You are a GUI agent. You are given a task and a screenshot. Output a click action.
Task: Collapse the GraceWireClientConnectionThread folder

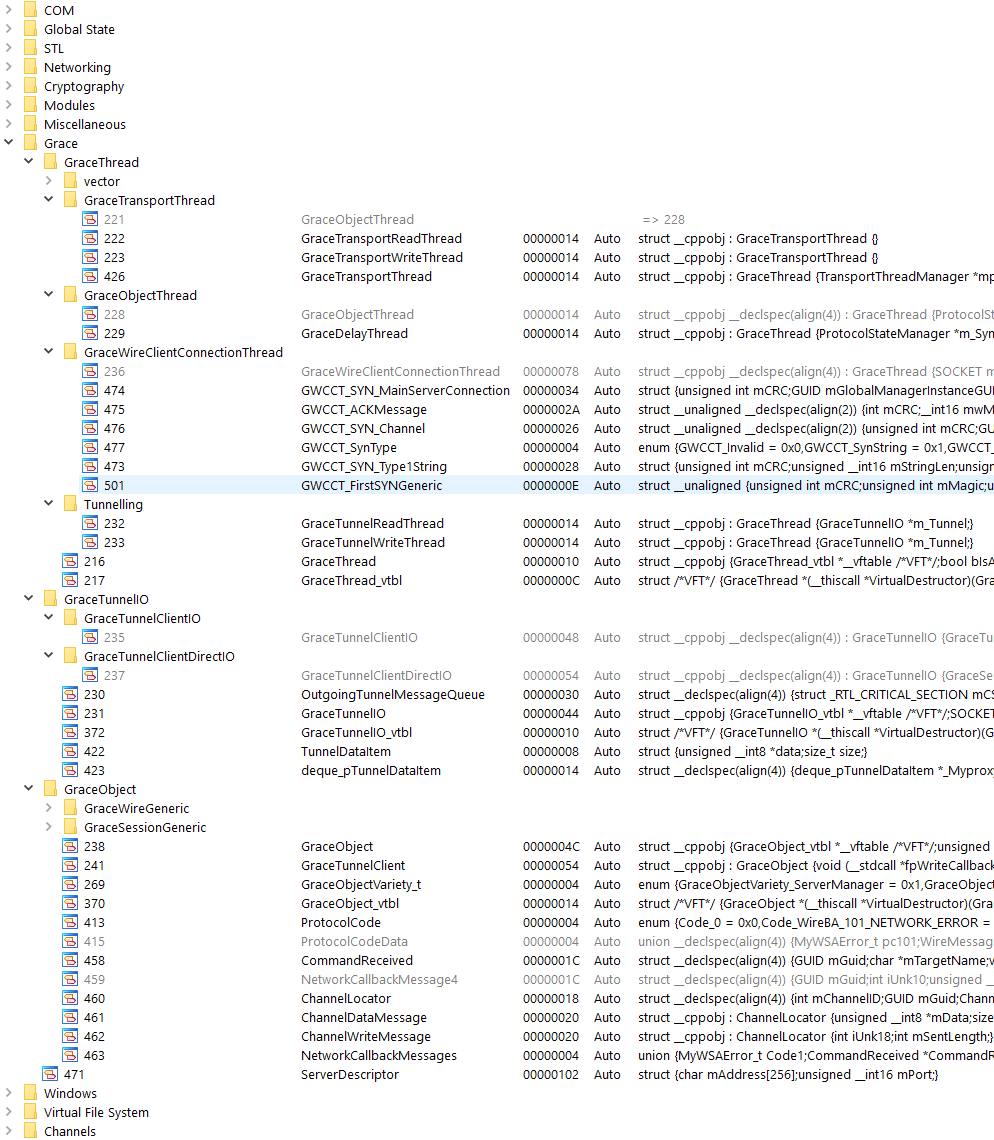[x=49, y=351]
